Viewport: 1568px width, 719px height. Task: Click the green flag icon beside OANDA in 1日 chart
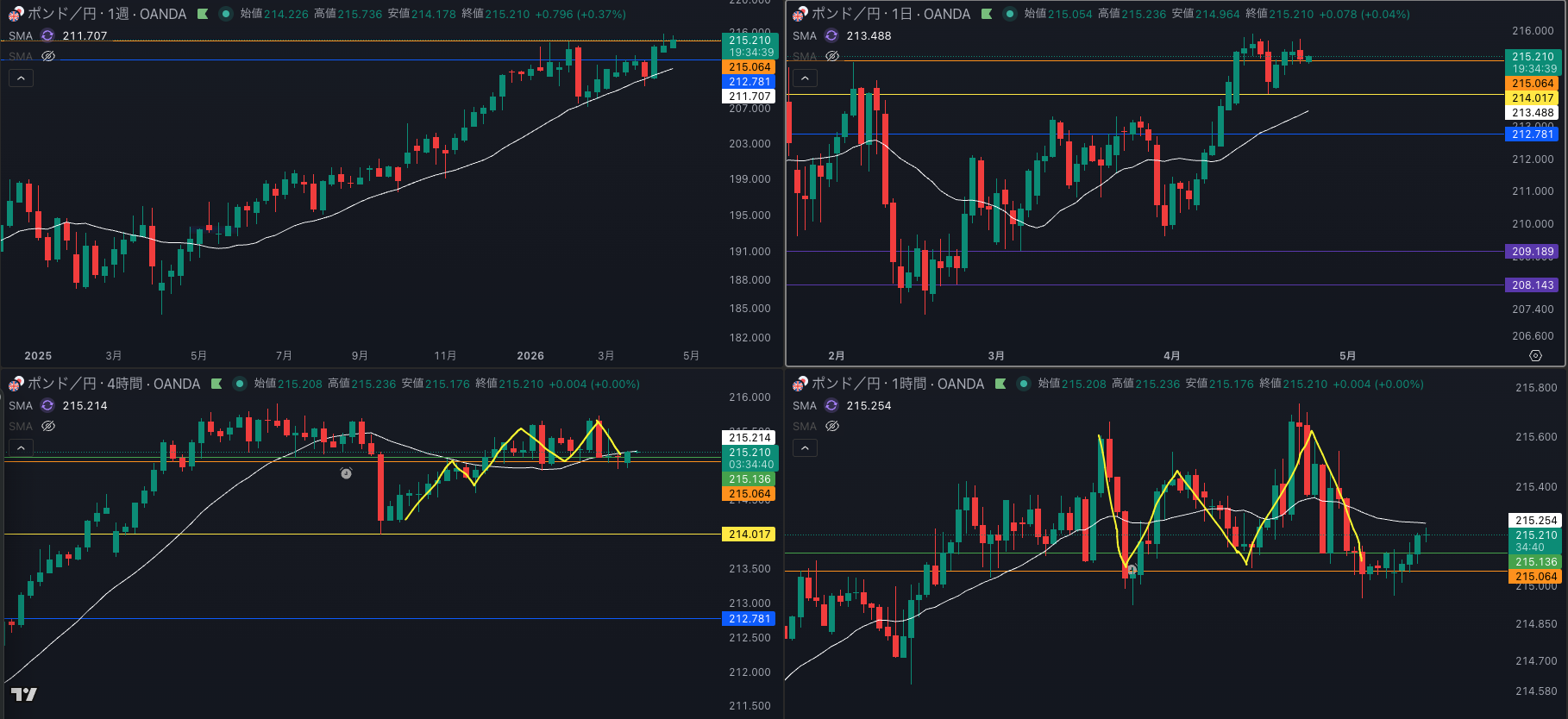[987, 14]
